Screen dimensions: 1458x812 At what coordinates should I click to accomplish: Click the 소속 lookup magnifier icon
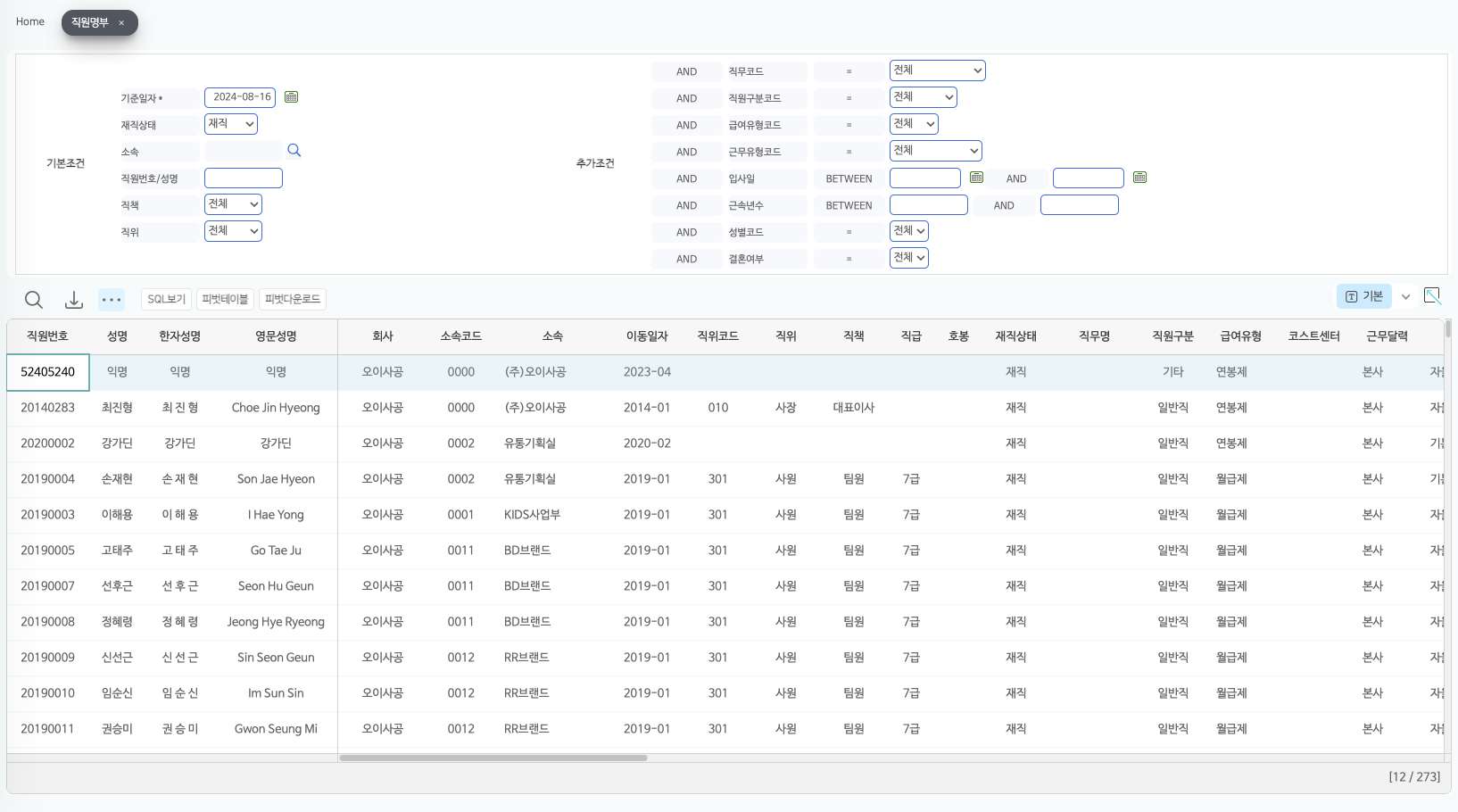(x=294, y=151)
